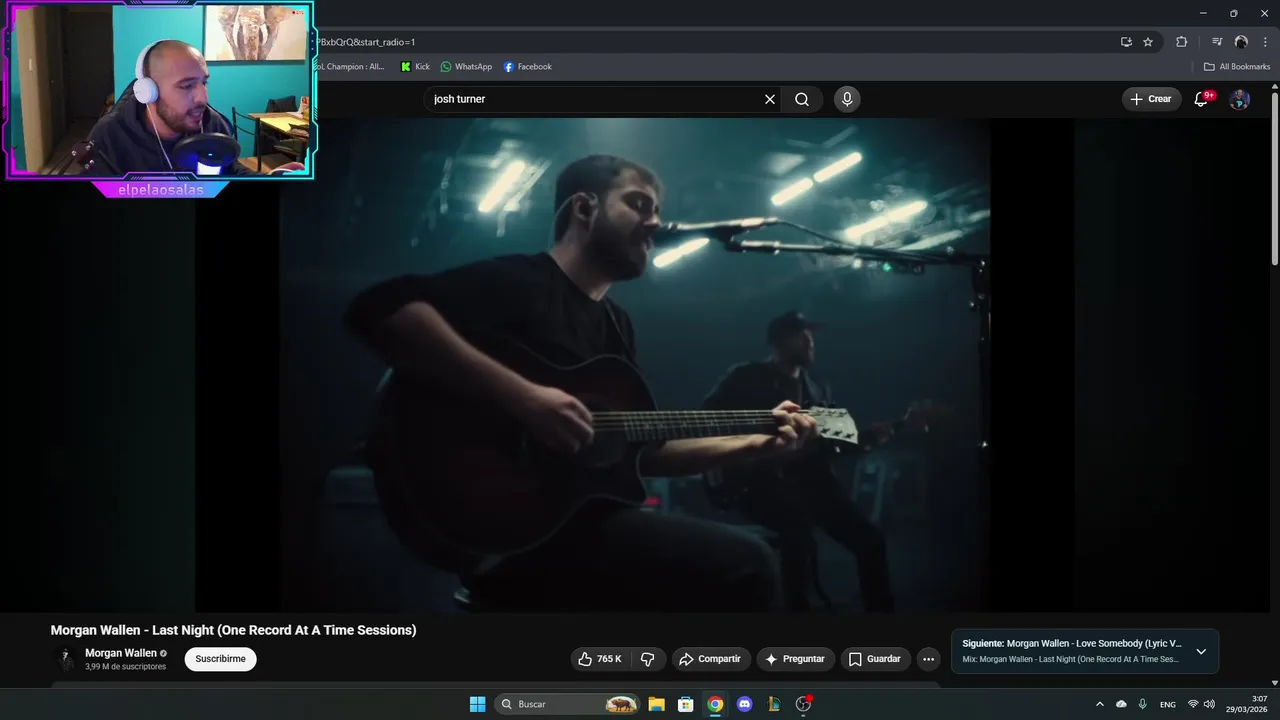This screenshot has width=1280, height=720.
Task: Like the video with the thumbs-up button
Action: pyautogui.click(x=602, y=659)
